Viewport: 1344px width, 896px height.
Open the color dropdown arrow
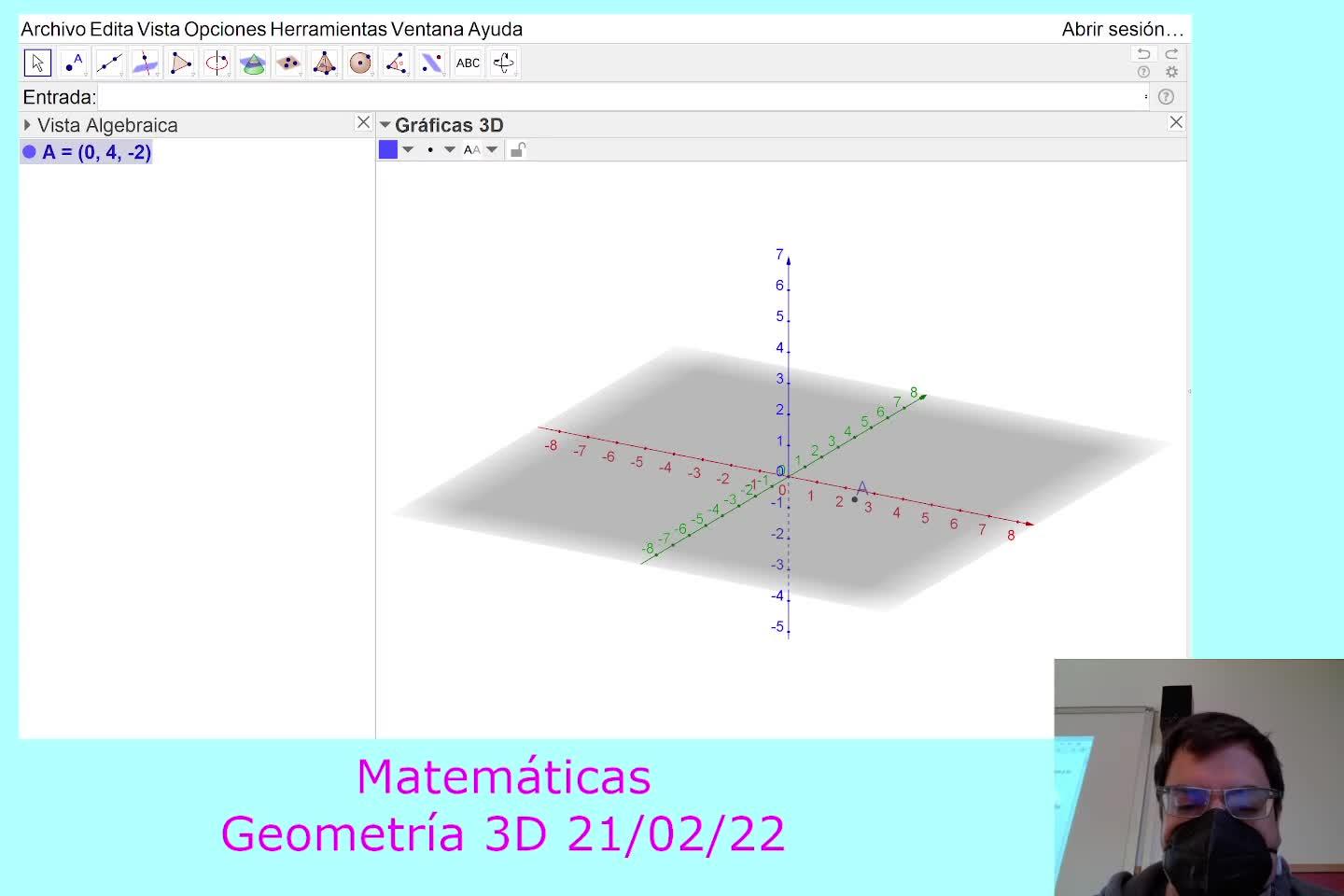408,149
